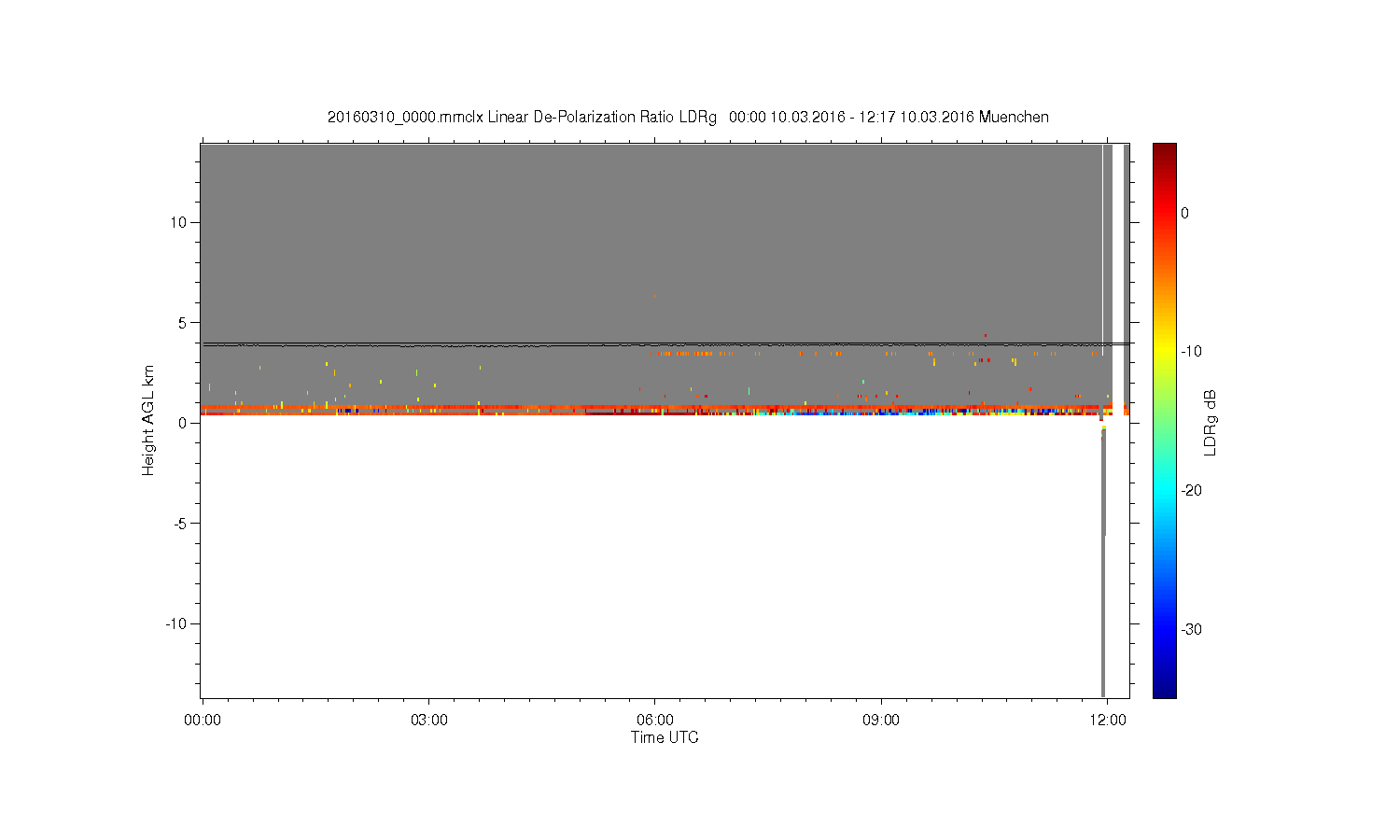Click the 03:00 time axis label
The height and width of the screenshot is (840, 1400).
click(x=428, y=721)
